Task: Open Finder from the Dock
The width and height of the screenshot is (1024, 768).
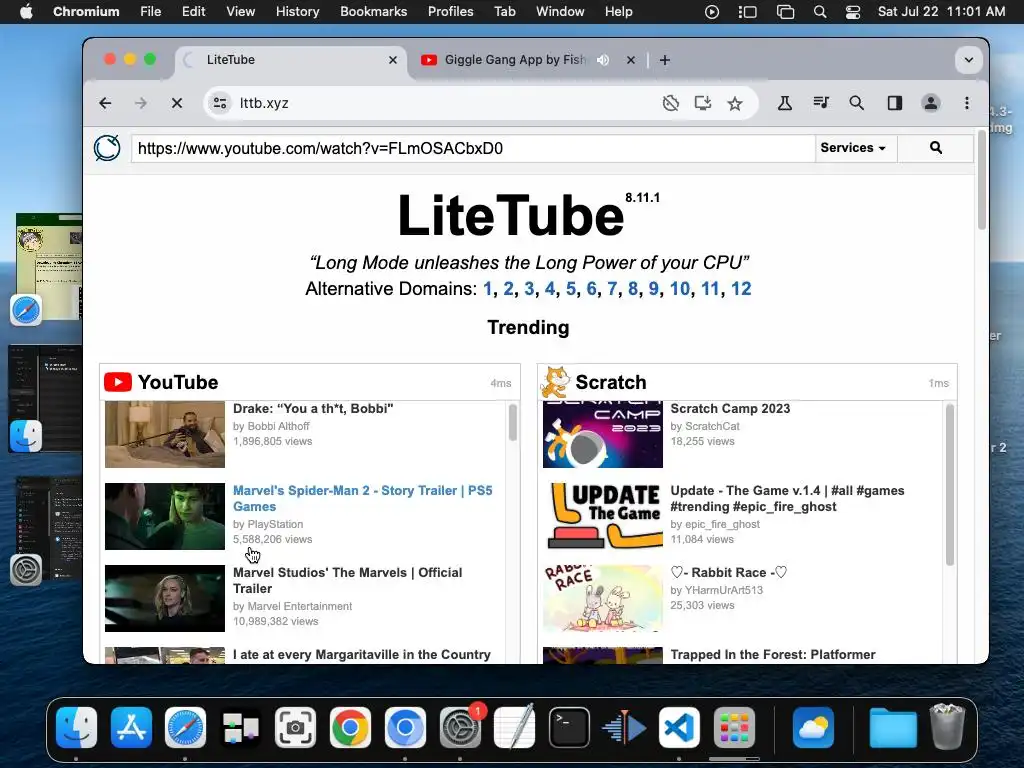Action: coord(76,727)
